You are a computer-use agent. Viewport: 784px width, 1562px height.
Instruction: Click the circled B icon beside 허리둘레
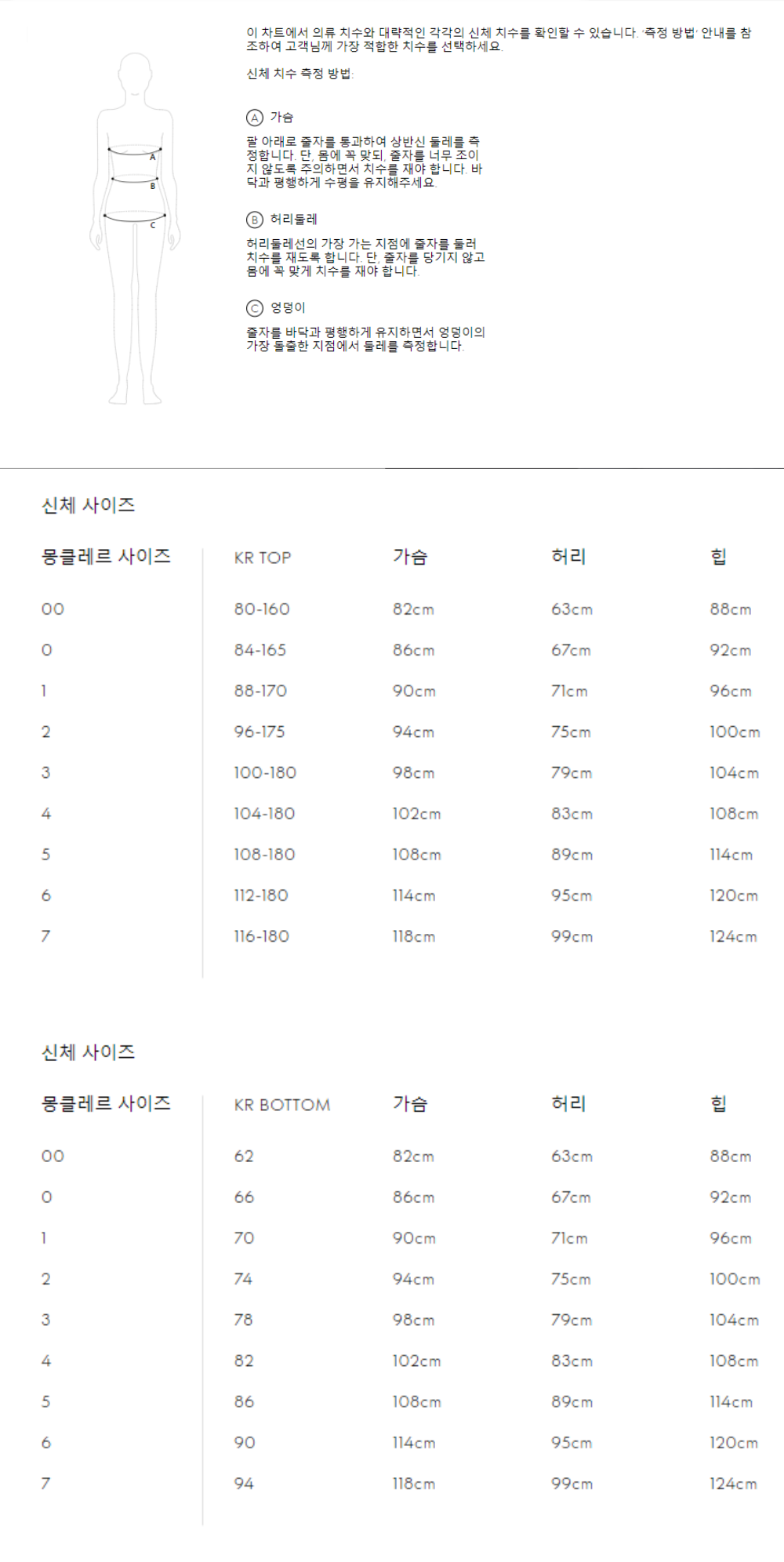pos(254,220)
